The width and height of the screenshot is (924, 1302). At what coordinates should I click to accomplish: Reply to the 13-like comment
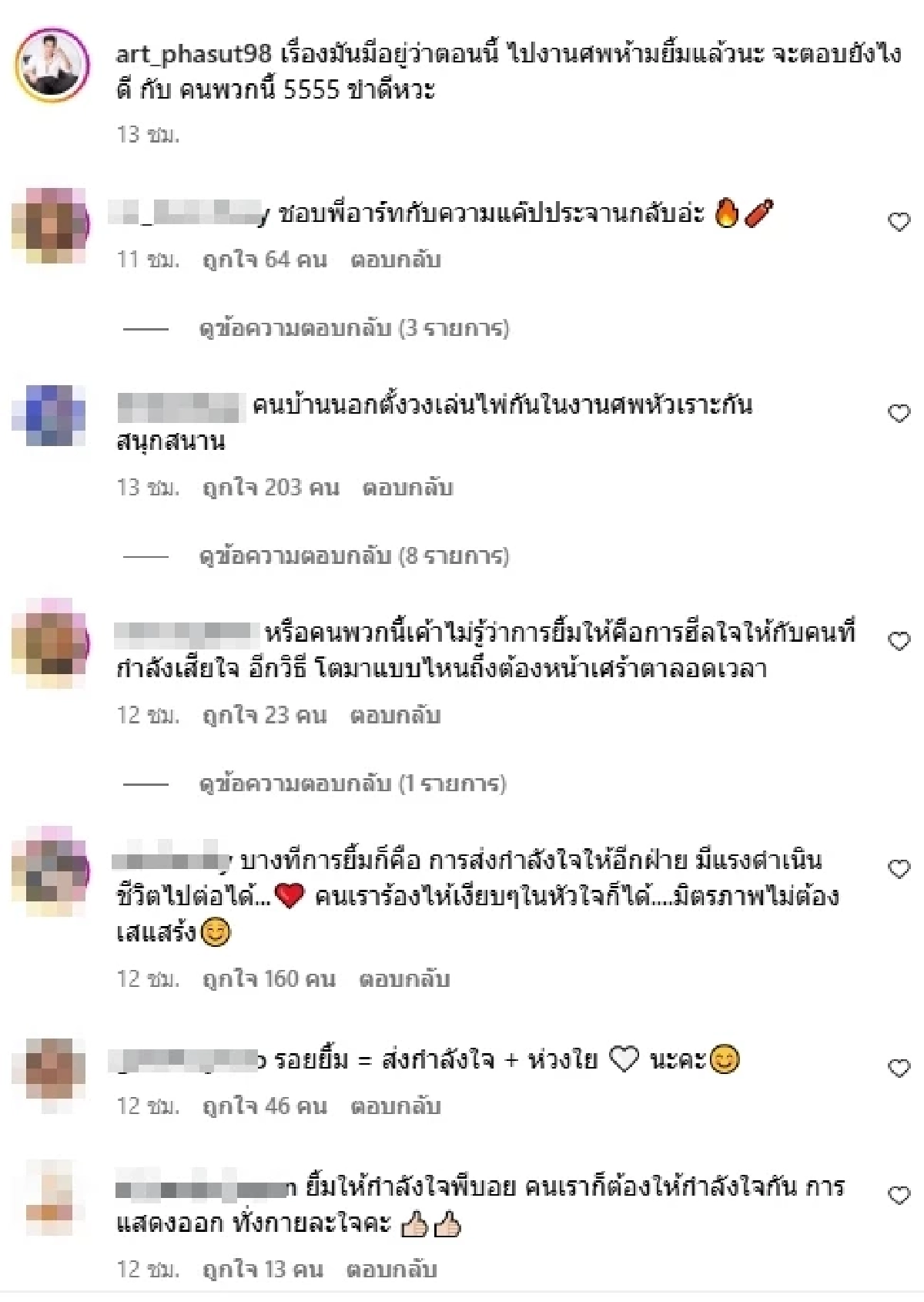(x=391, y=1270)
